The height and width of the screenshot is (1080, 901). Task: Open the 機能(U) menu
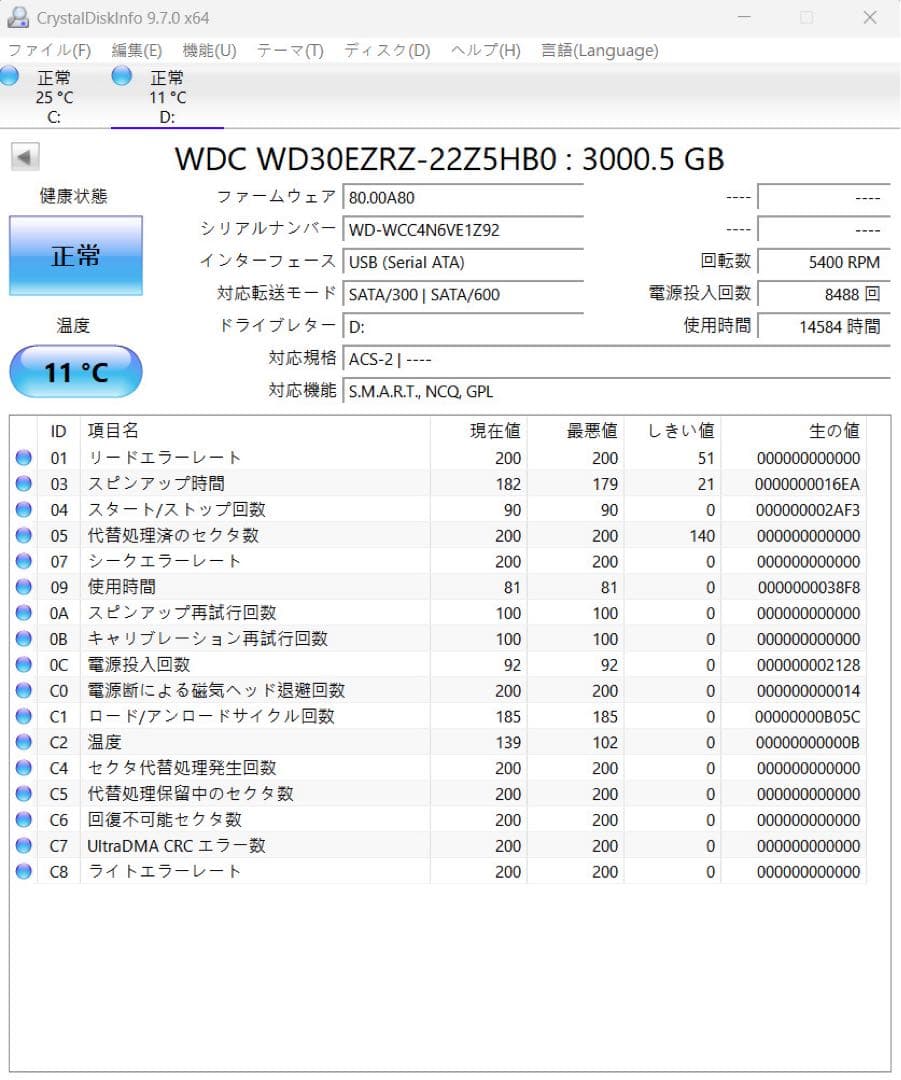[209, 50]
